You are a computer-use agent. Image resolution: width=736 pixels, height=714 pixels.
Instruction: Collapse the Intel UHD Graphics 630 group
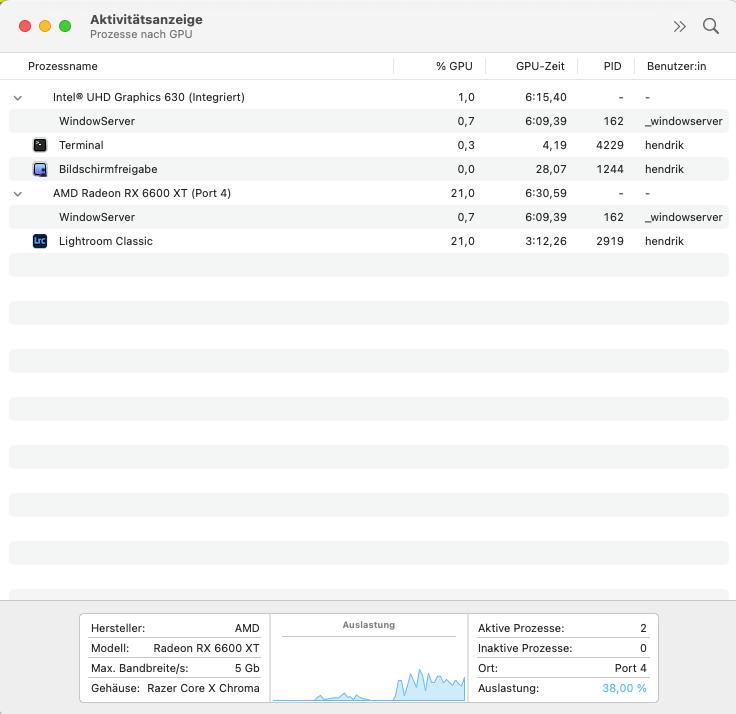click(18, 98)
